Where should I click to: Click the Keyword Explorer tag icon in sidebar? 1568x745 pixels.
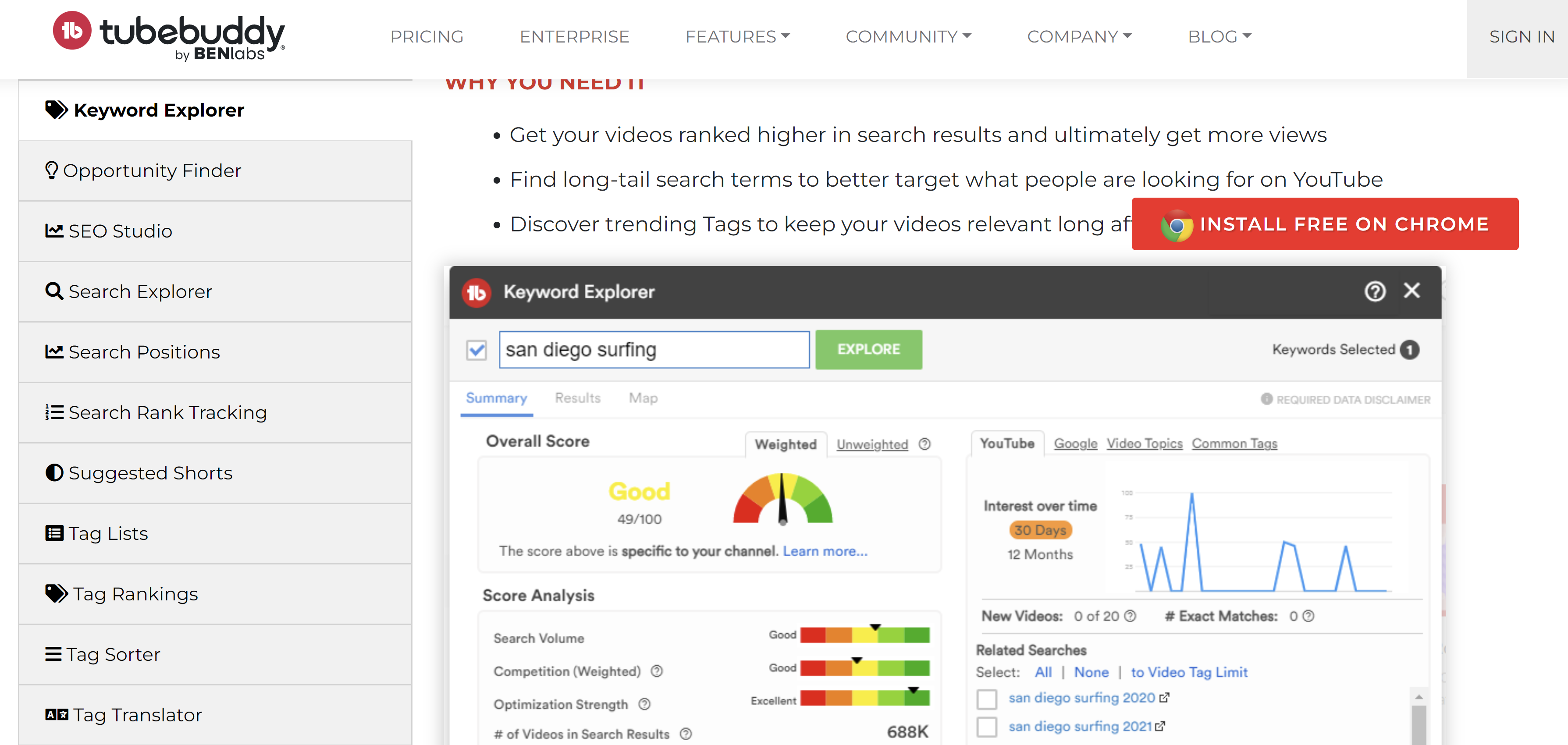click(56, 110)
